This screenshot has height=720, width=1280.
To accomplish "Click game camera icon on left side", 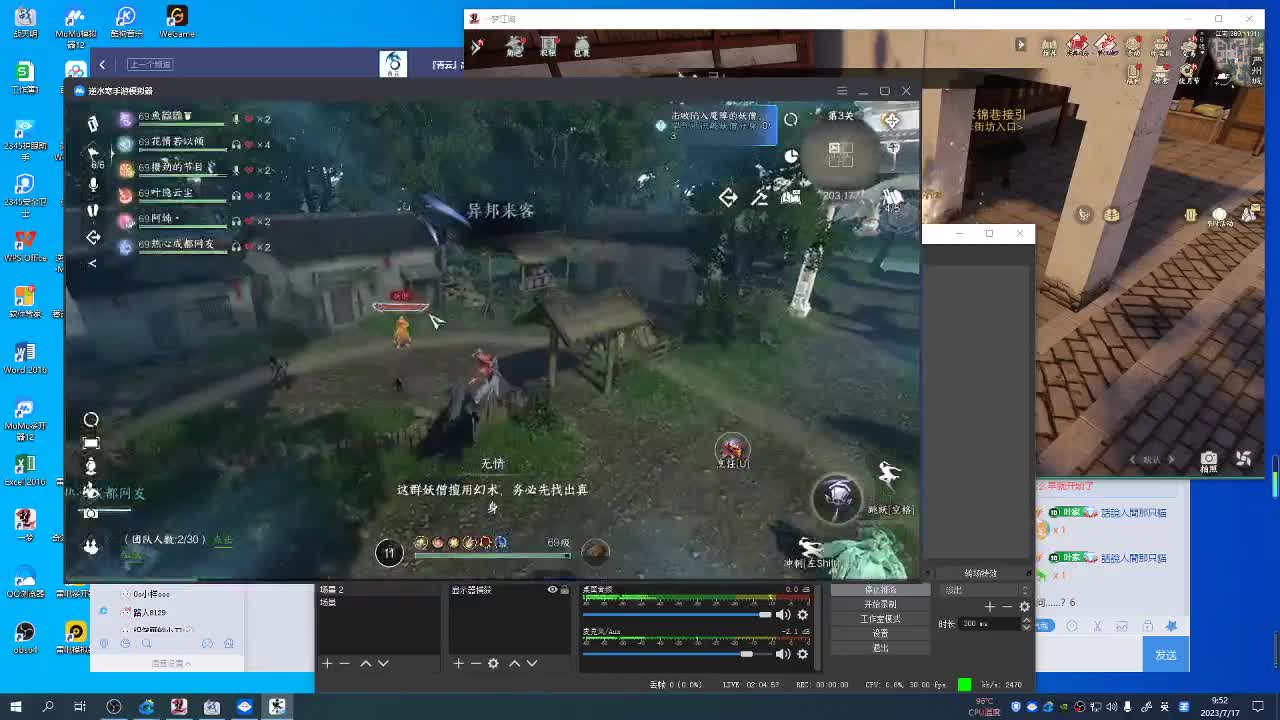I will [x=91, y=513].
